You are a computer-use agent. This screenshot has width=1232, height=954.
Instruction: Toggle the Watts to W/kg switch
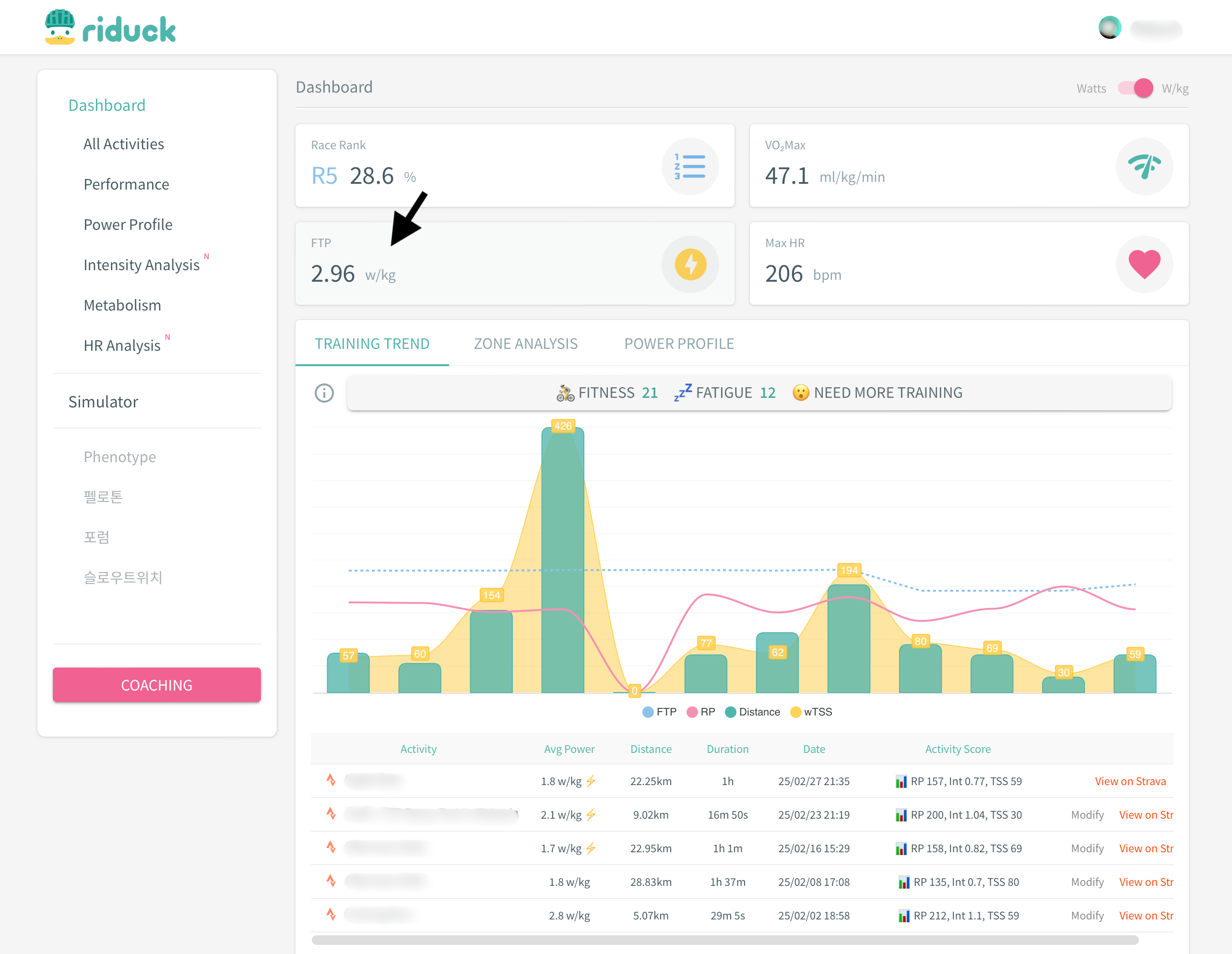1135,88
